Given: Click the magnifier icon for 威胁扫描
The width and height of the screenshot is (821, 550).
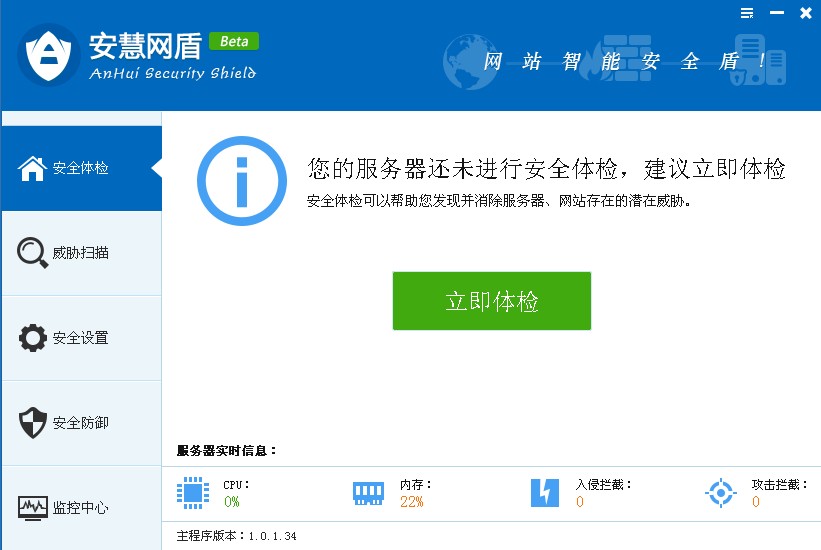Looking at the screenshot, I should click(32, 252).
